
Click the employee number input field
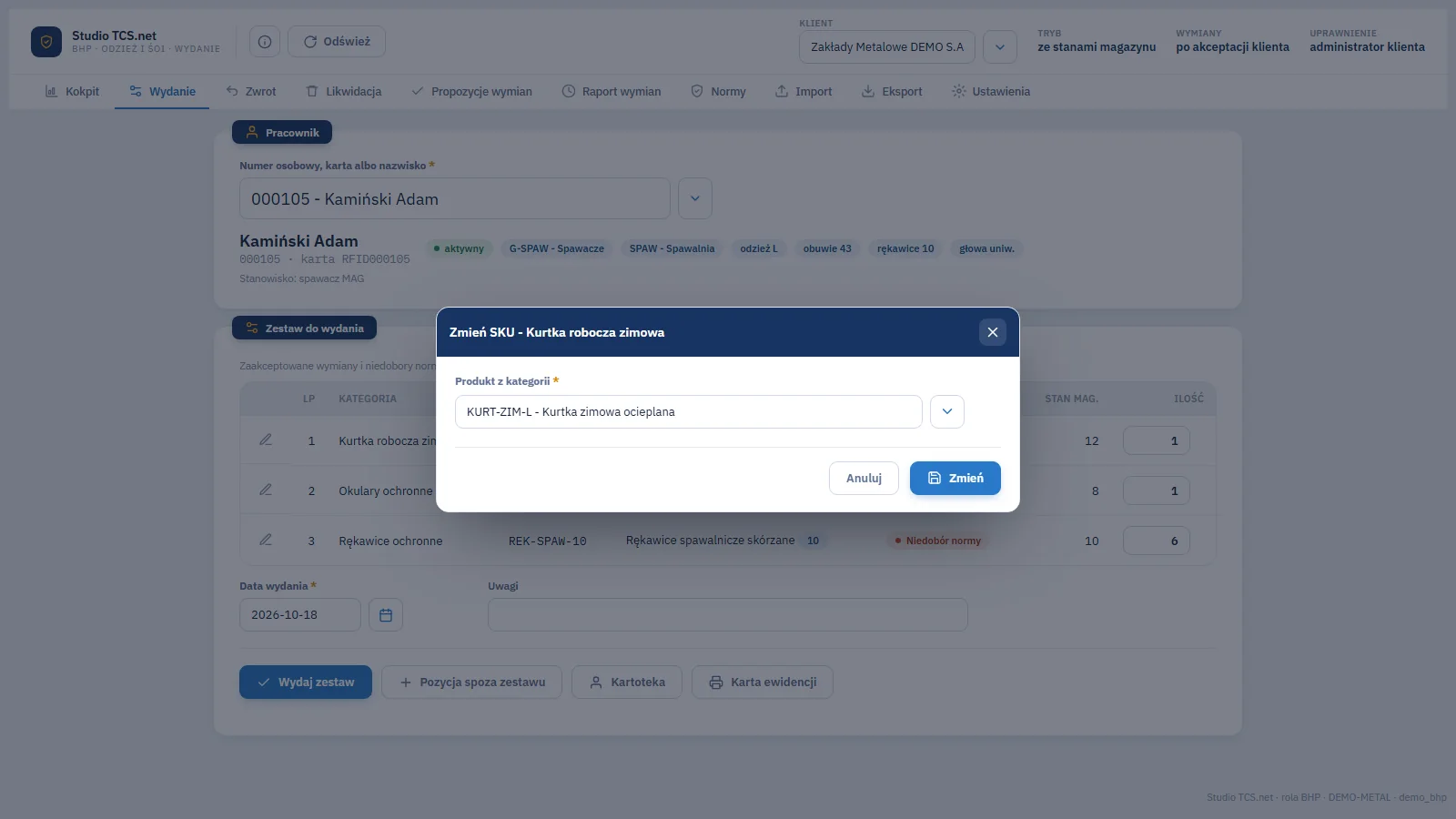455,198
